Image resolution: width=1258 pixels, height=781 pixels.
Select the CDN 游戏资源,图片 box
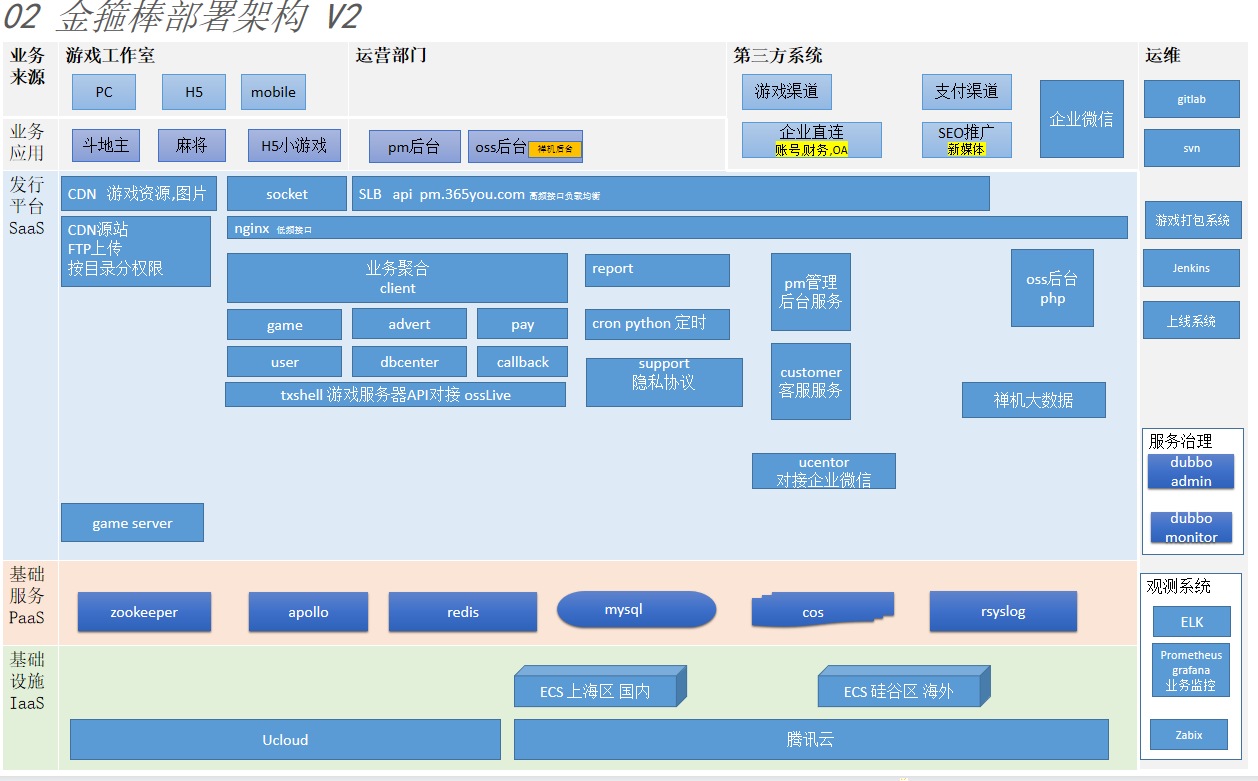139,194
